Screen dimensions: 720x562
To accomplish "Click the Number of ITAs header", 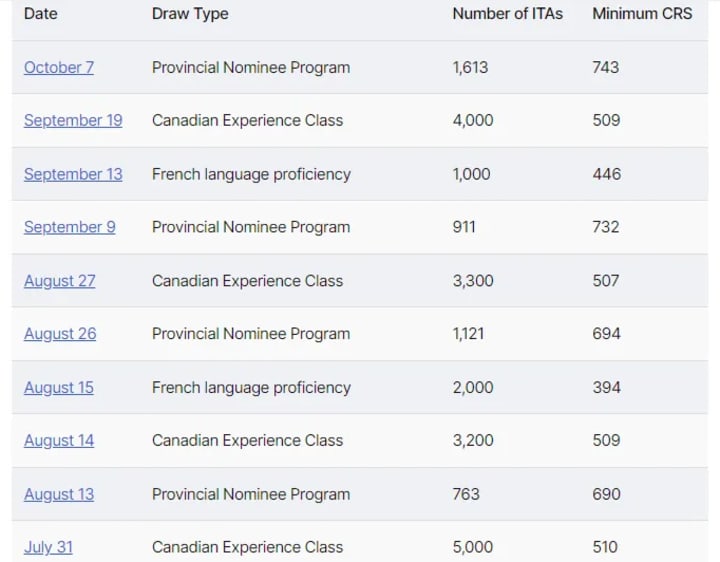I will pos(507,14).
